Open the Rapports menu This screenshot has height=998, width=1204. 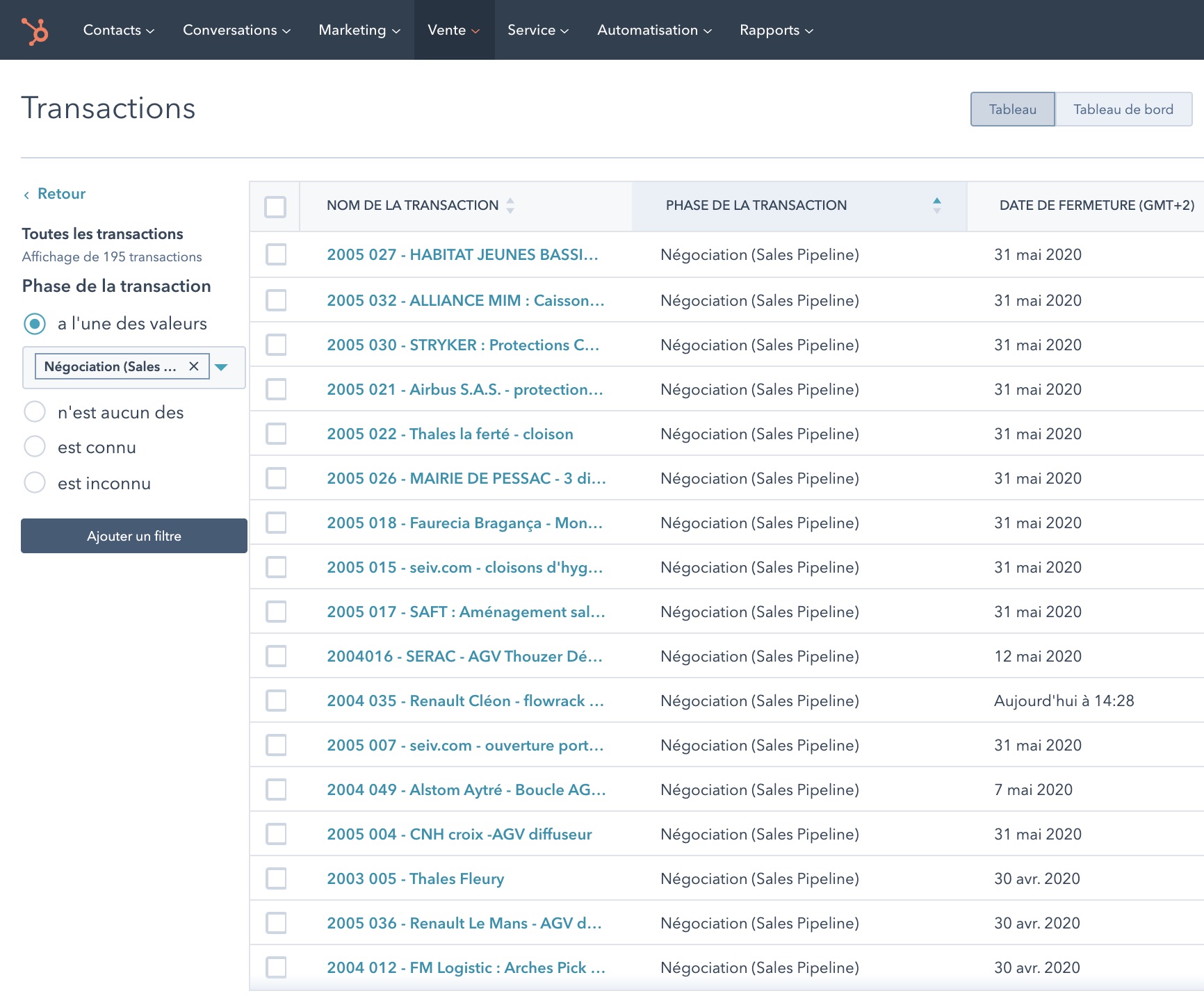pos(776,30)
